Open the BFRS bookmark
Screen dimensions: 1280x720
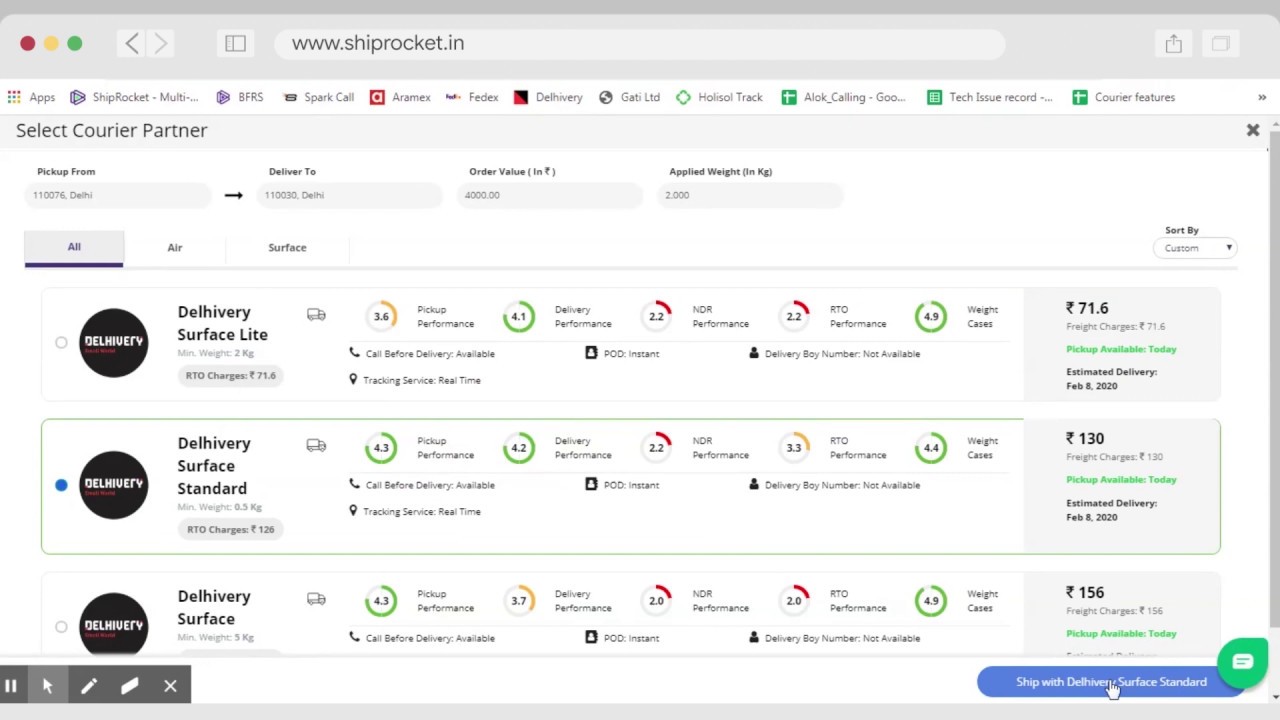(x=240, y=97)
